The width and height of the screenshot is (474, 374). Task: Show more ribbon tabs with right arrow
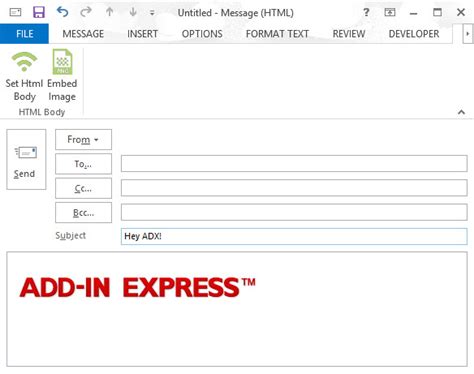click(x=467, y=34)
